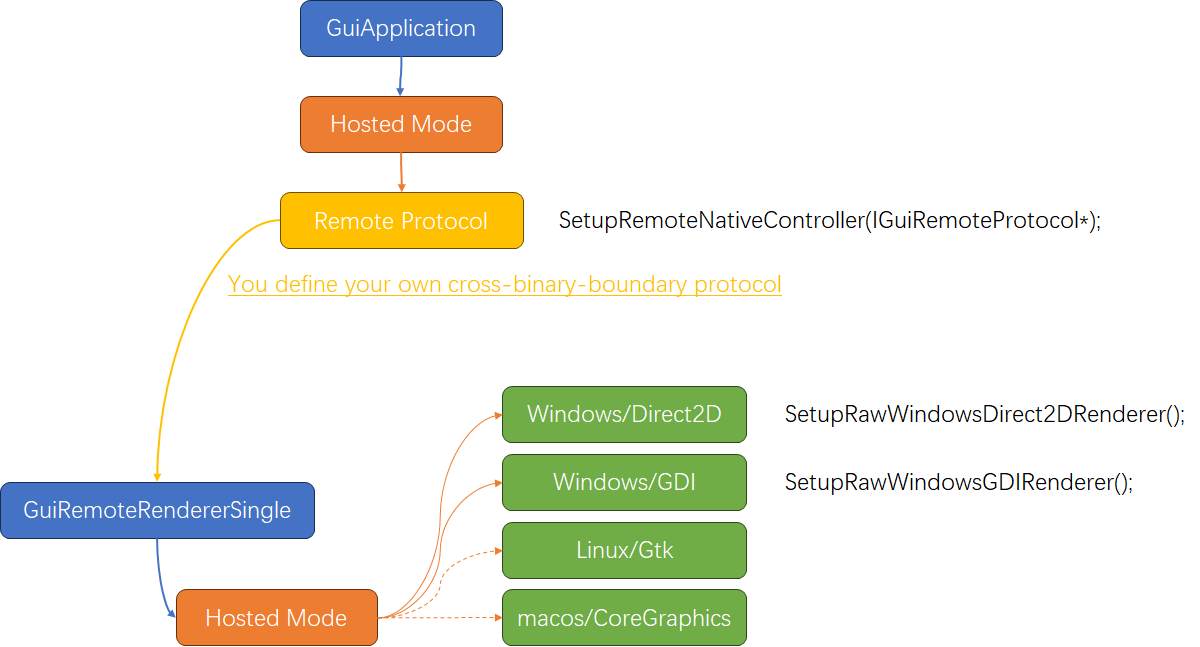Image resolution: width=1200 pixels, height=647 pixels.
Task: Click the SetupRawWindowsGDIRenderer text
Action: coord(959,482)
